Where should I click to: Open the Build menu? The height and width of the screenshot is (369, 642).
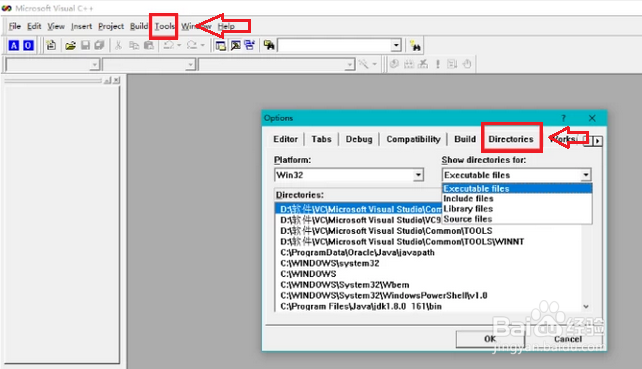point(139,26)
